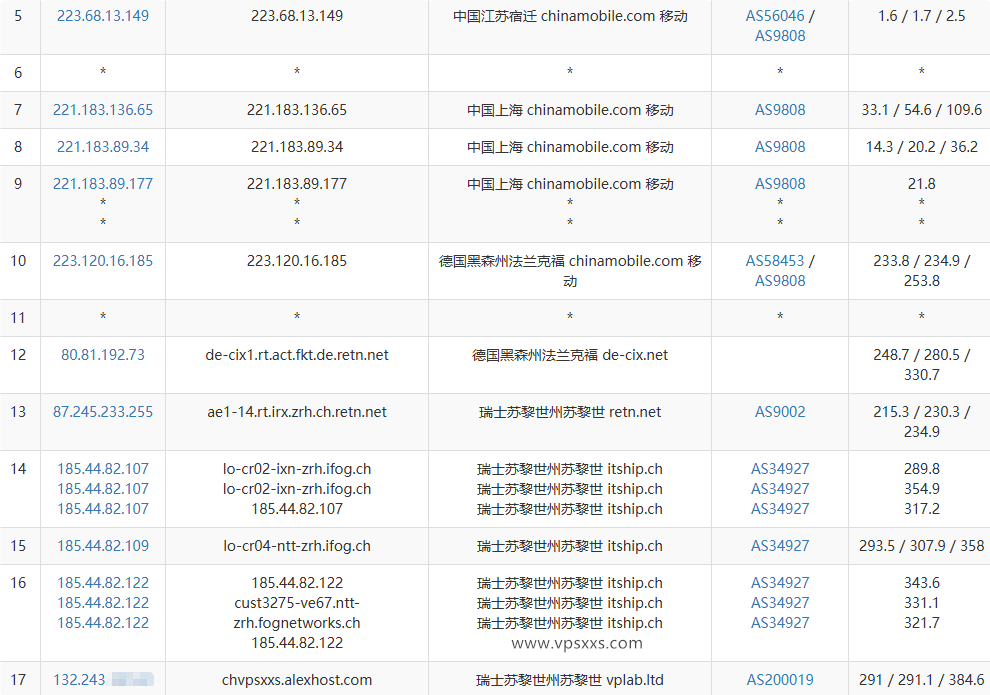
Task: Select hostname chvpsxxs.alexhost.com
Action: [x=297, y=680]
